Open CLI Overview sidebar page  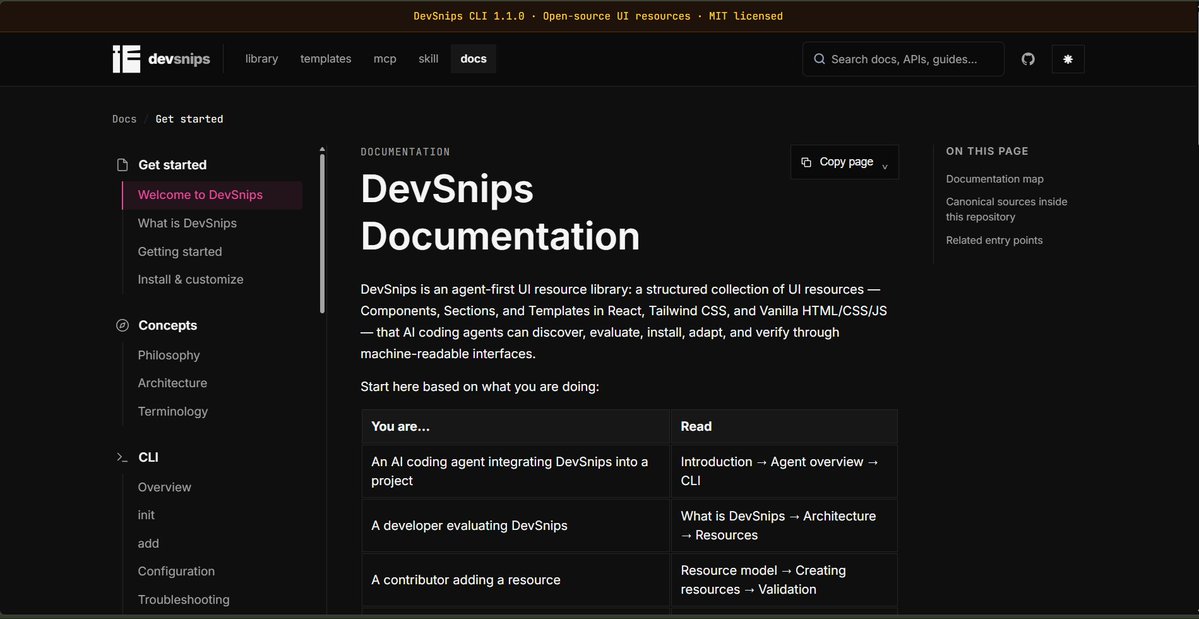(164, 488)
